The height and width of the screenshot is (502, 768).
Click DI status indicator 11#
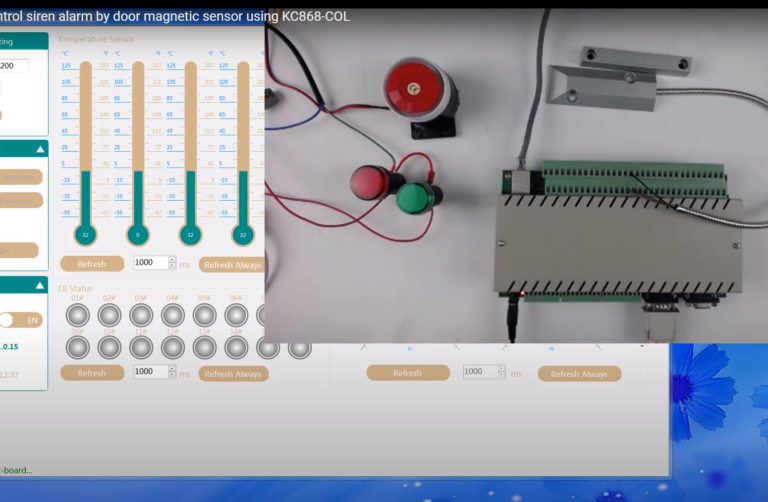click(x=141, y=347)
